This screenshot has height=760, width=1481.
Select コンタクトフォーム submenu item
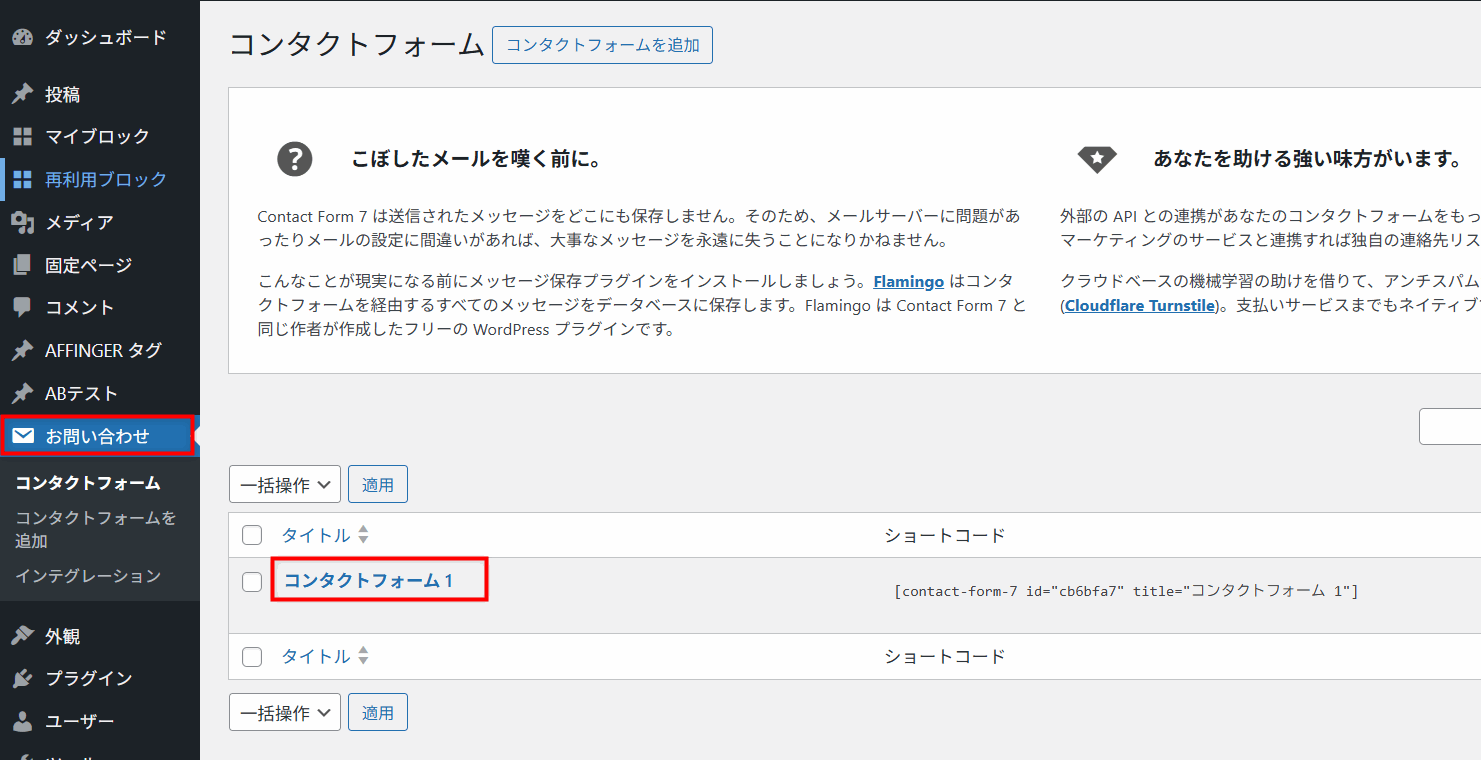coord(88,483)
